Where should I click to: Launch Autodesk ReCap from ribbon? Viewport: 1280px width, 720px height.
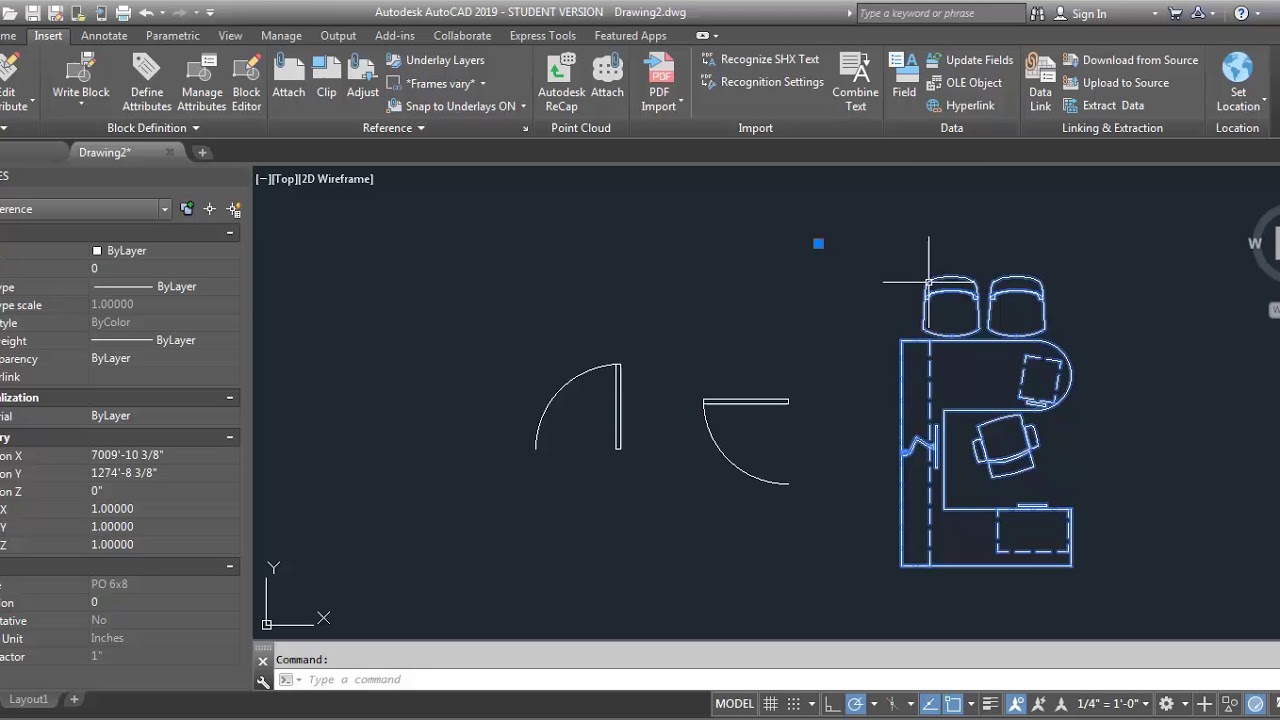point(561,78)
